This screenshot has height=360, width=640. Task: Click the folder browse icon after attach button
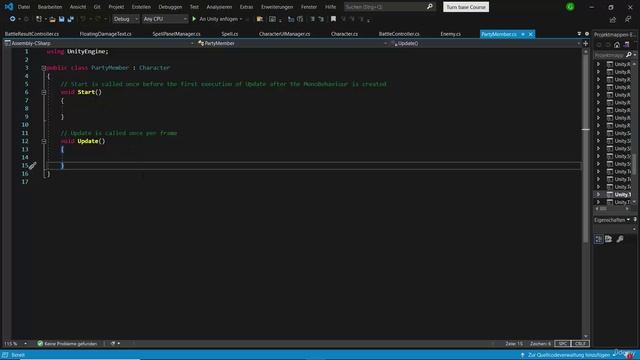260,19
